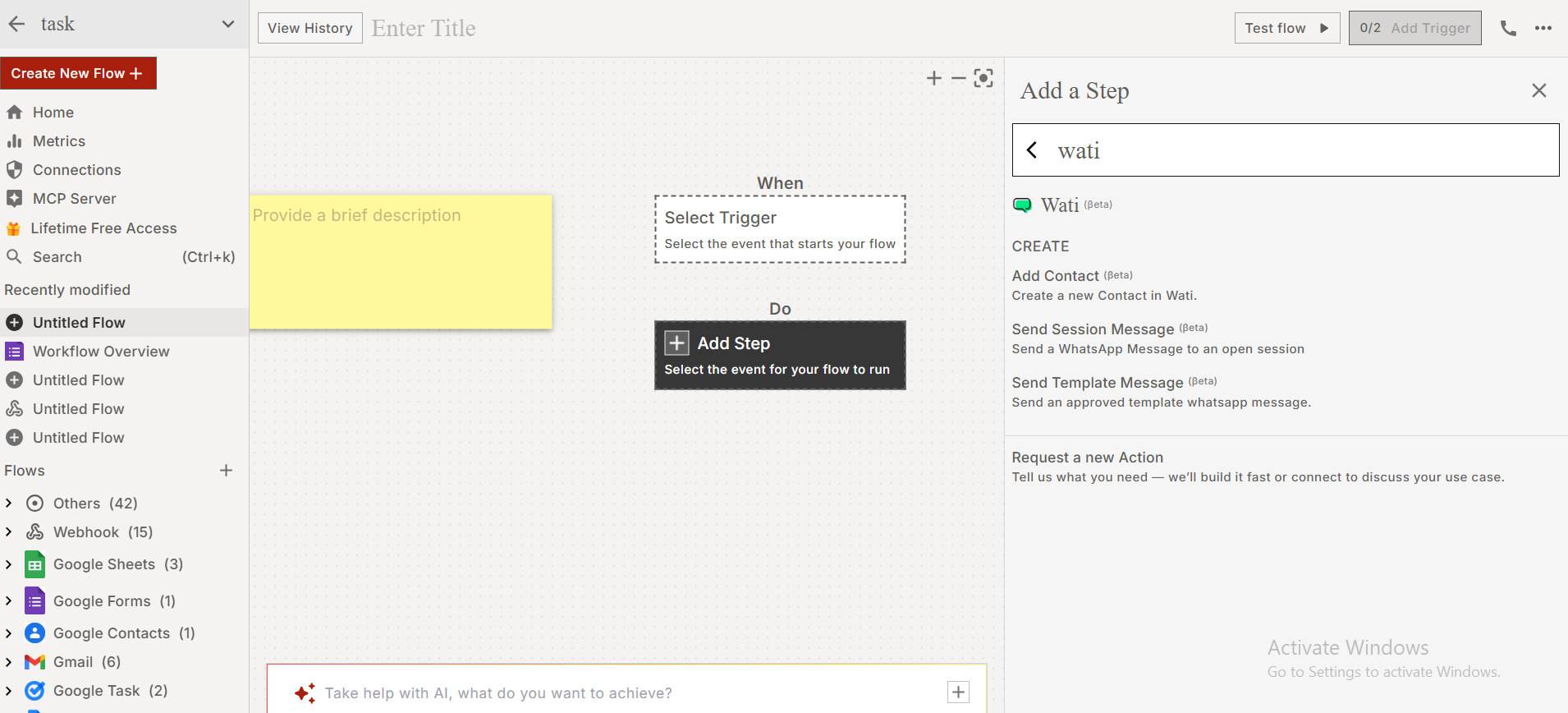Click the Enter Title field

424,28
